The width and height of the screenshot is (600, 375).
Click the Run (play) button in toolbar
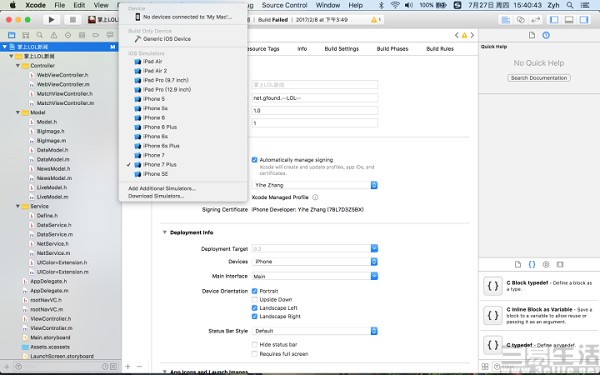(x=51, y=20)
